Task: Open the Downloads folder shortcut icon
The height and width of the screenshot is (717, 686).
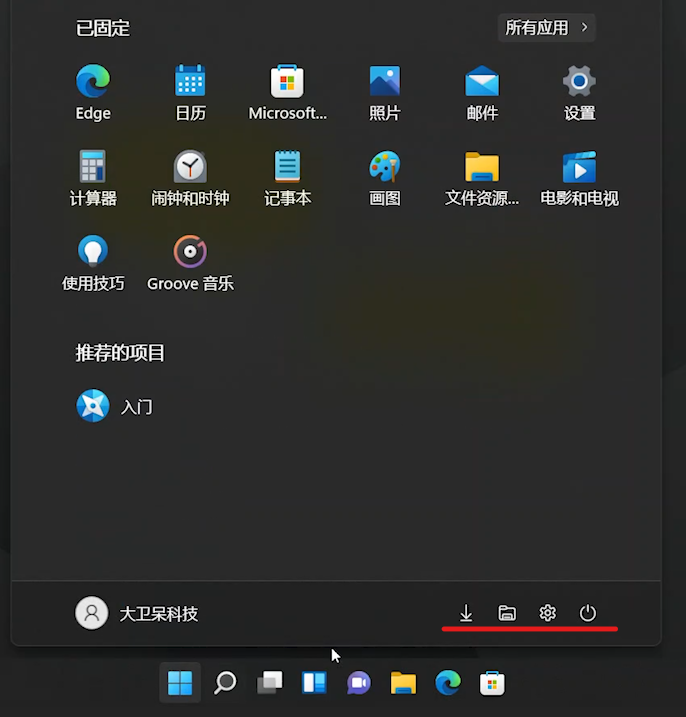Action: click(466, 613)
